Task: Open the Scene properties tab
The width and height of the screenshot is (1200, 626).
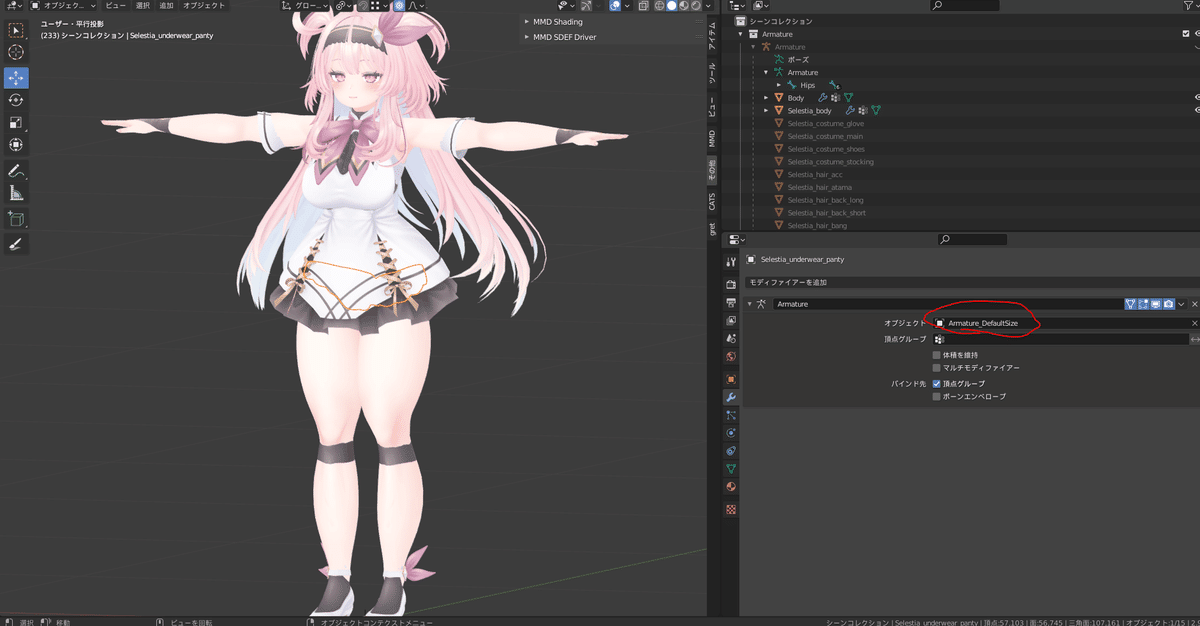Action: tap(731, 339)
